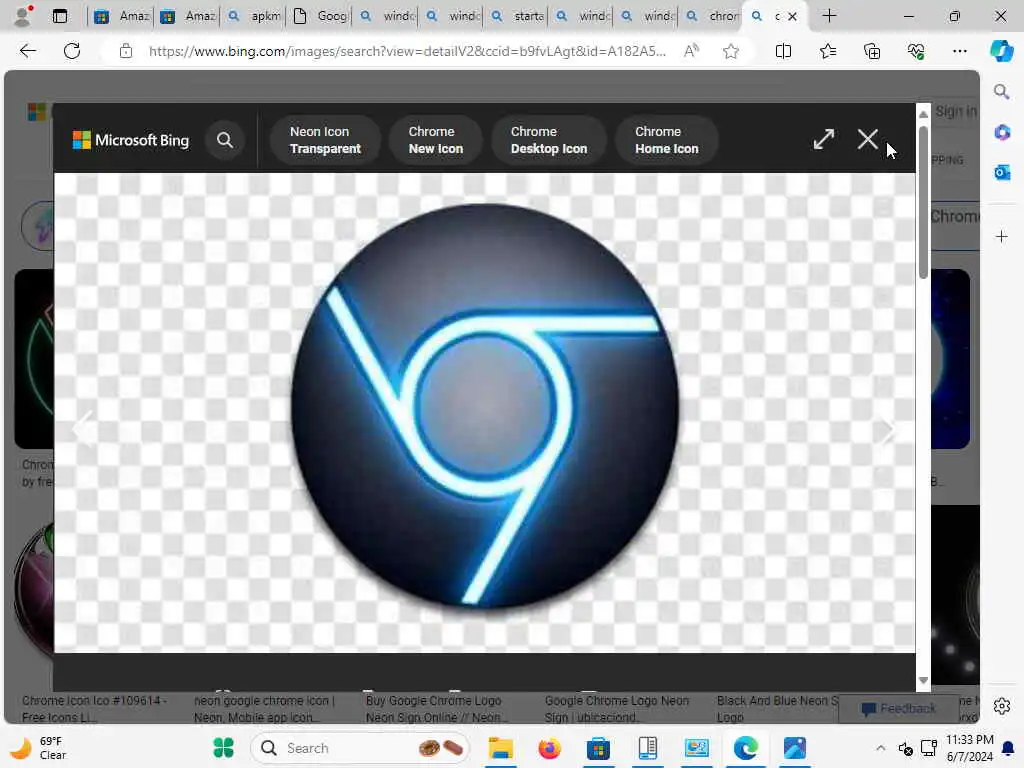Click the taskbar Search box
This screenshot has width=1024, height=768.
[359, 748]
